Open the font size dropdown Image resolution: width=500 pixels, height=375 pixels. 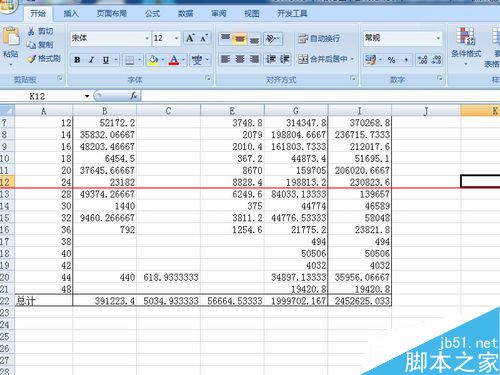point(176,38)
